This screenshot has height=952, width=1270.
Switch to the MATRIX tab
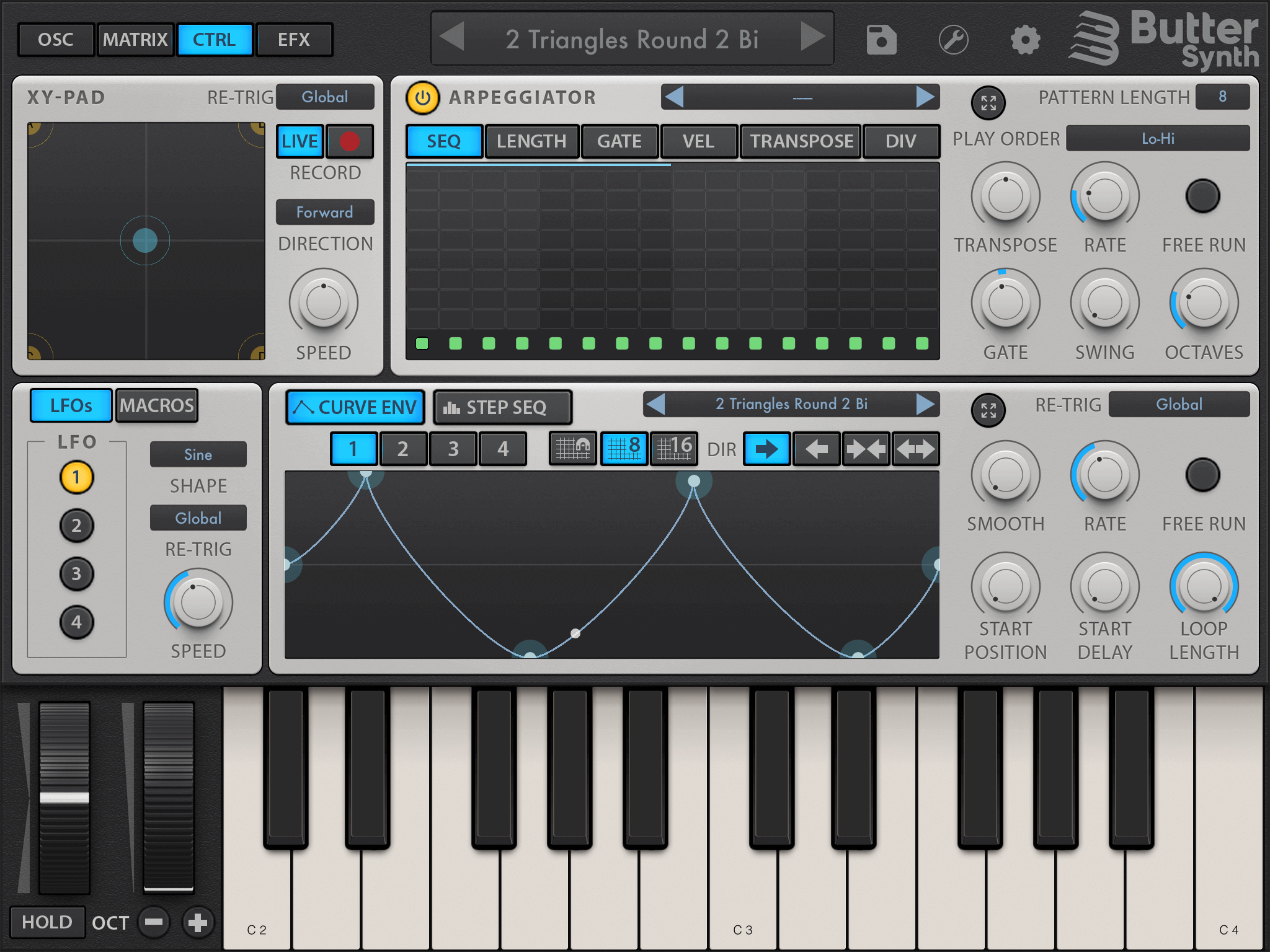135,40
